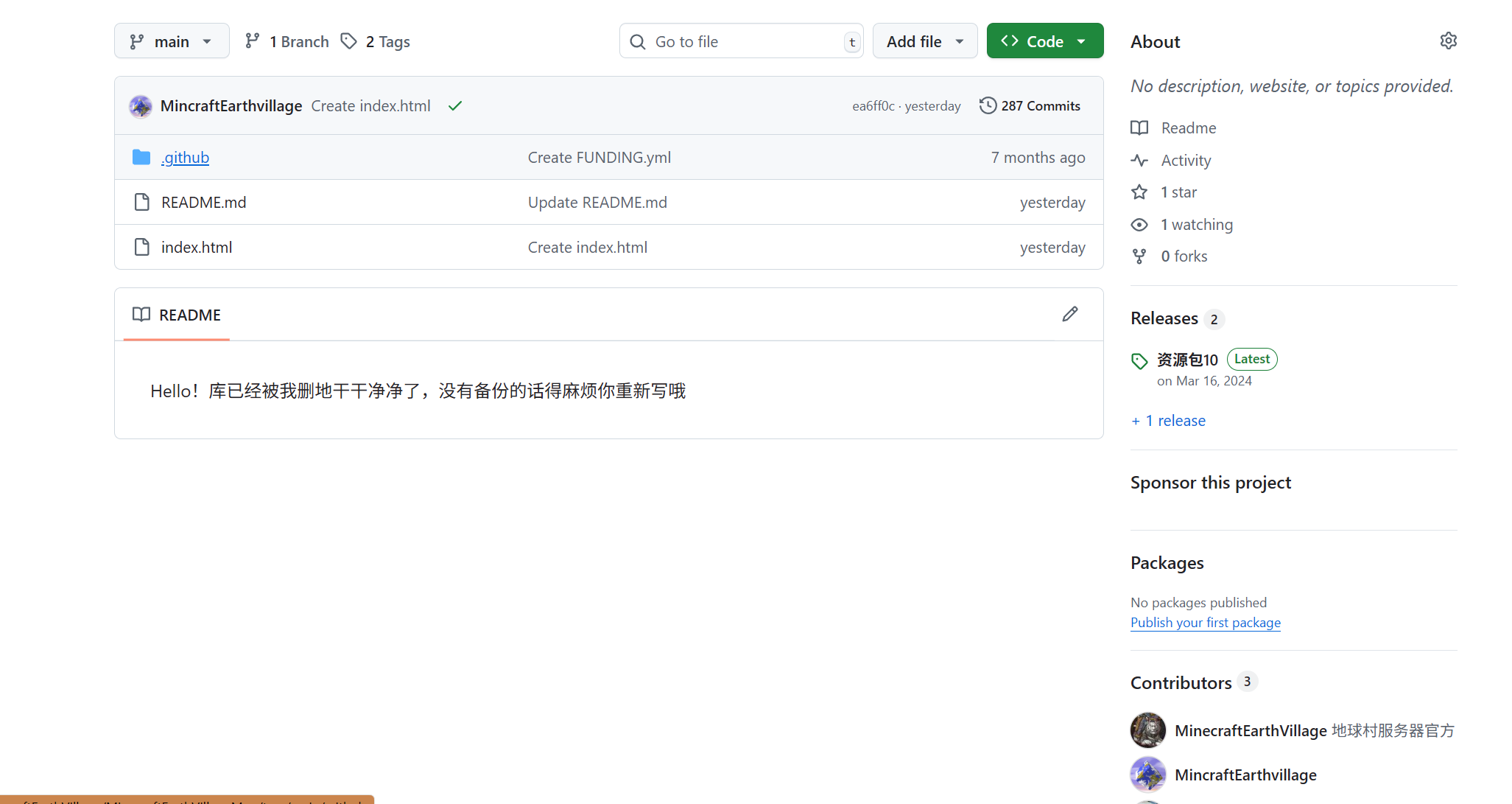Click the green commit status checkmark
The image size is (1512, 804).
[x=455, y=106]
